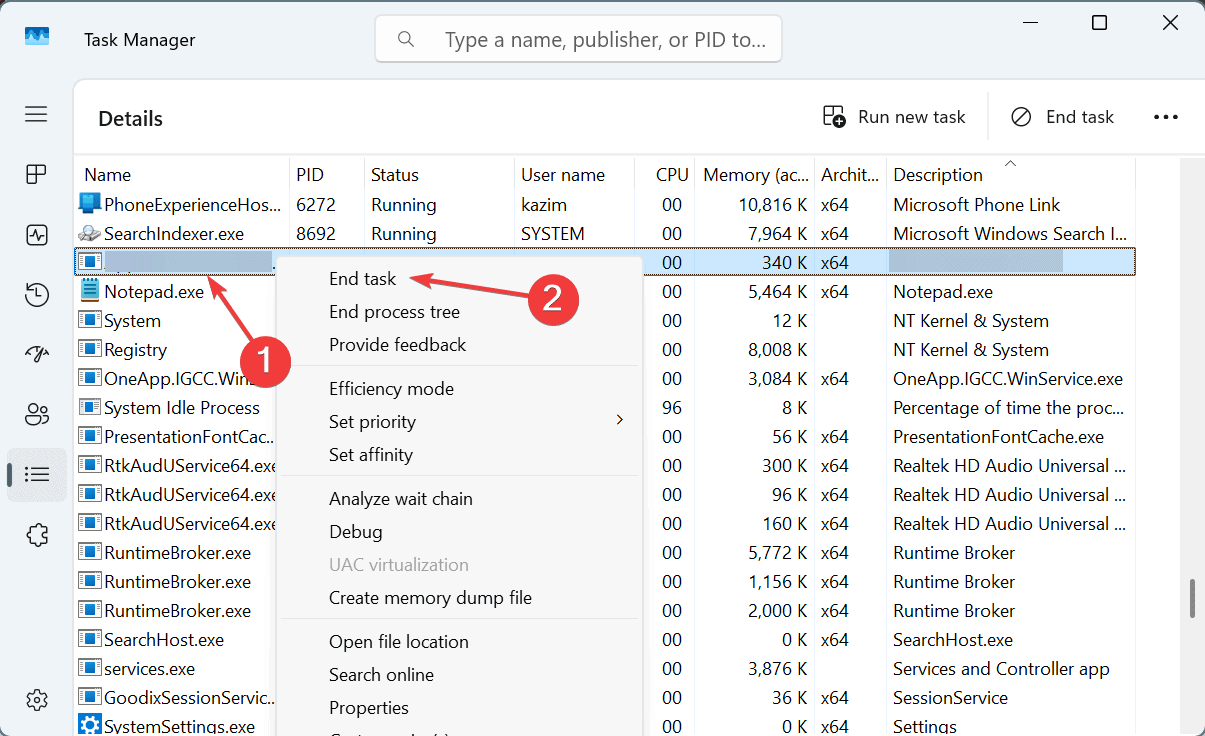Click the Run new task button
1205x736 pixels.
[894, 117]
